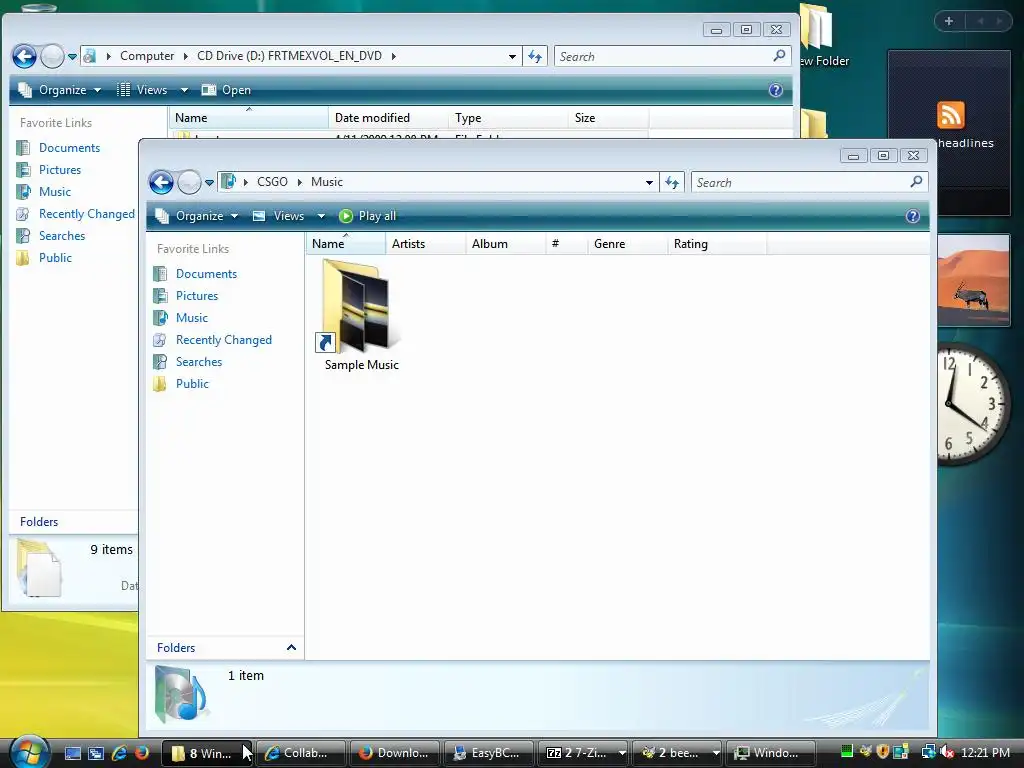Viewport: 1024px width, 768px height.
Task: Click Switch between windows quick launch icon
Action: pyautogui.click(x=96, y=753)
